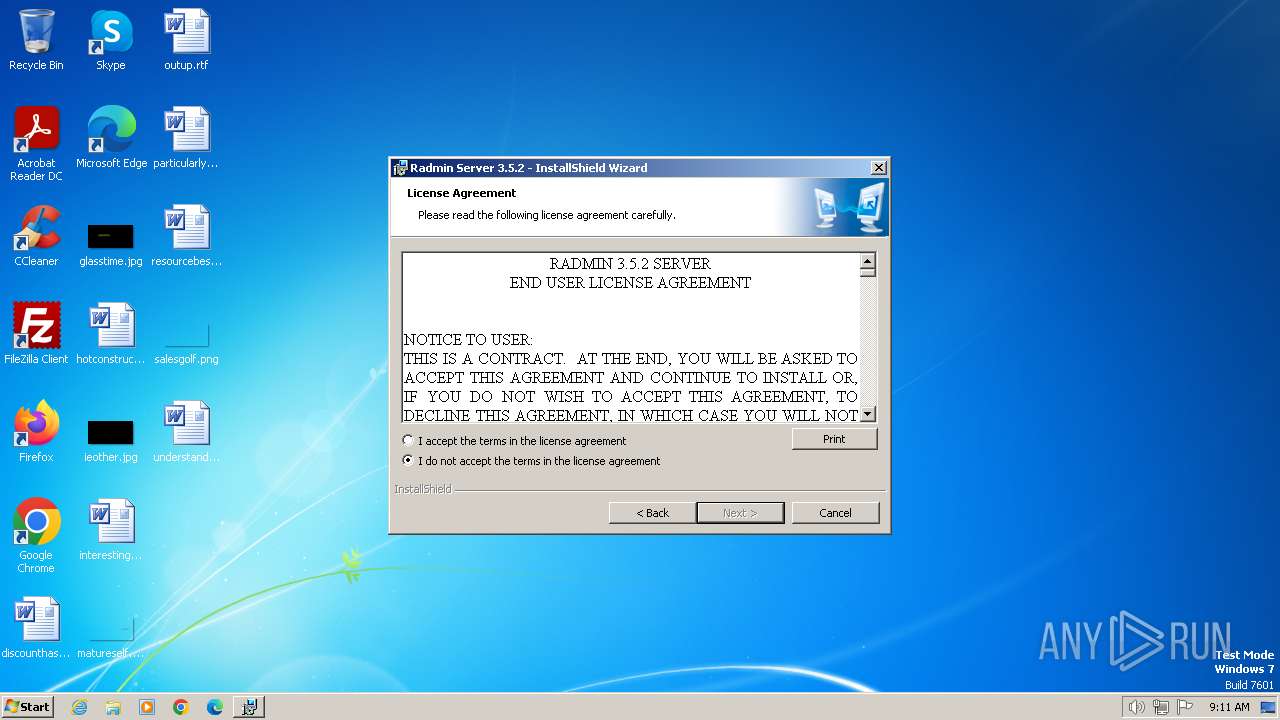Select the CCleaner desktop shortcut
1280x720 pixels.
(x=36, y=236)
